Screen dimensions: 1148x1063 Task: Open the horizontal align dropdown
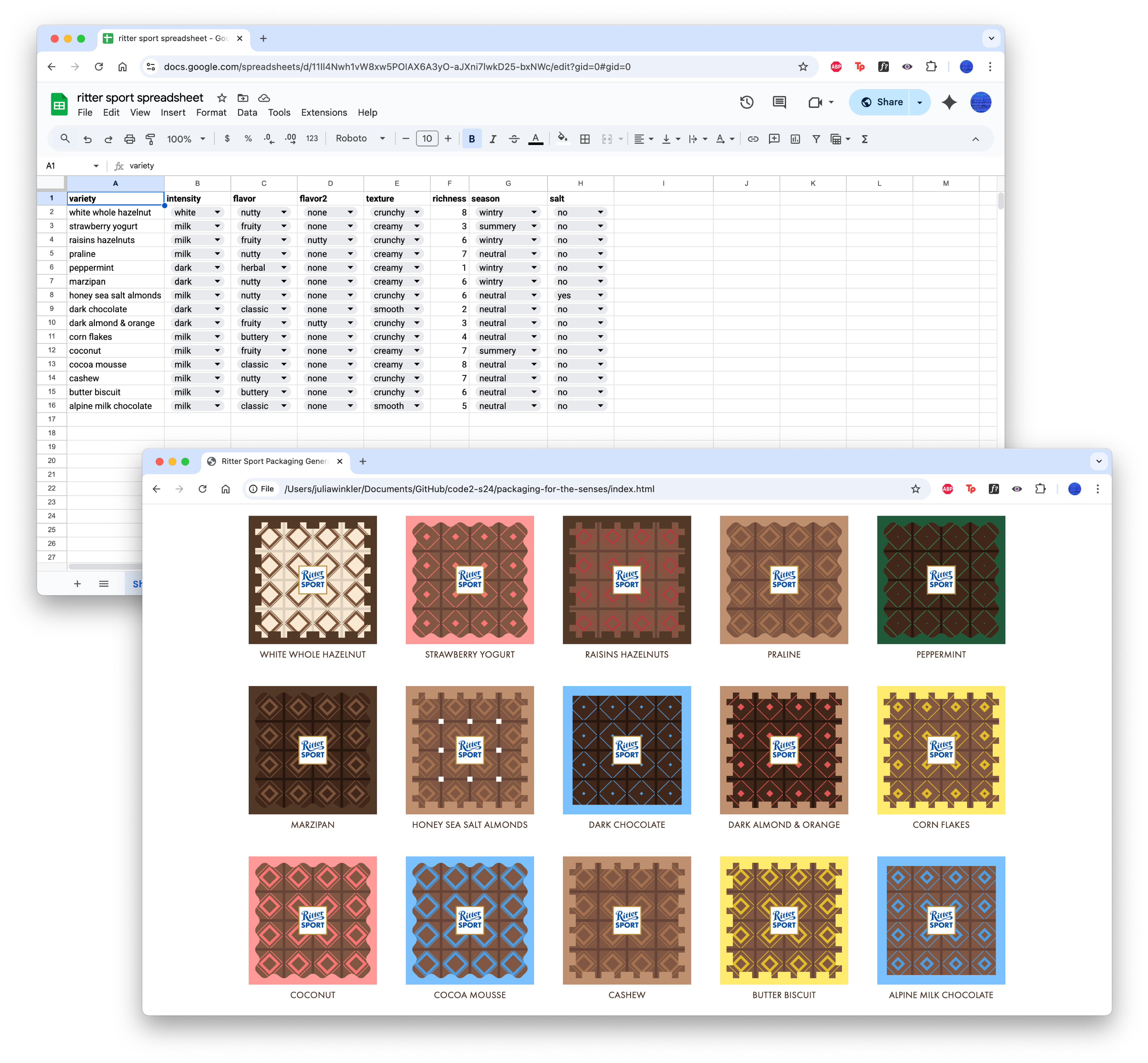click(x=644, y=139)
